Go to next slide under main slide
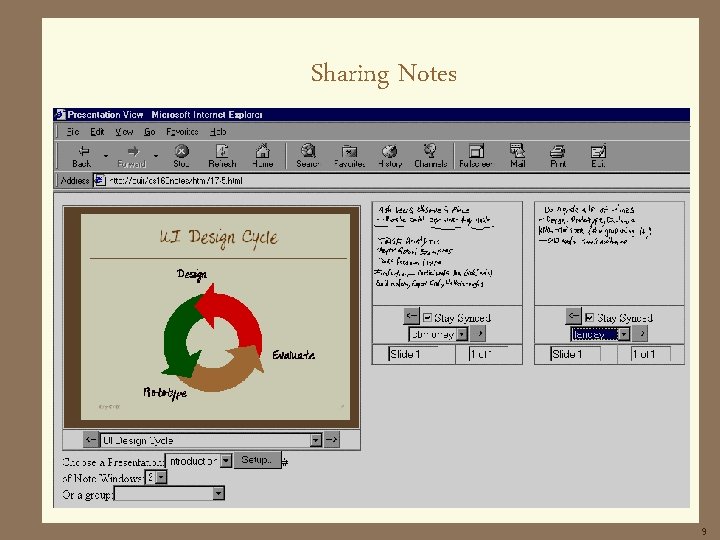 [332, 440]
